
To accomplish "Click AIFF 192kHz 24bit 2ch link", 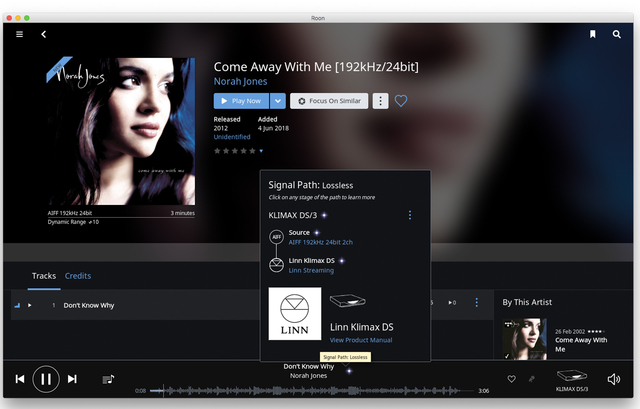I will 320,242.
